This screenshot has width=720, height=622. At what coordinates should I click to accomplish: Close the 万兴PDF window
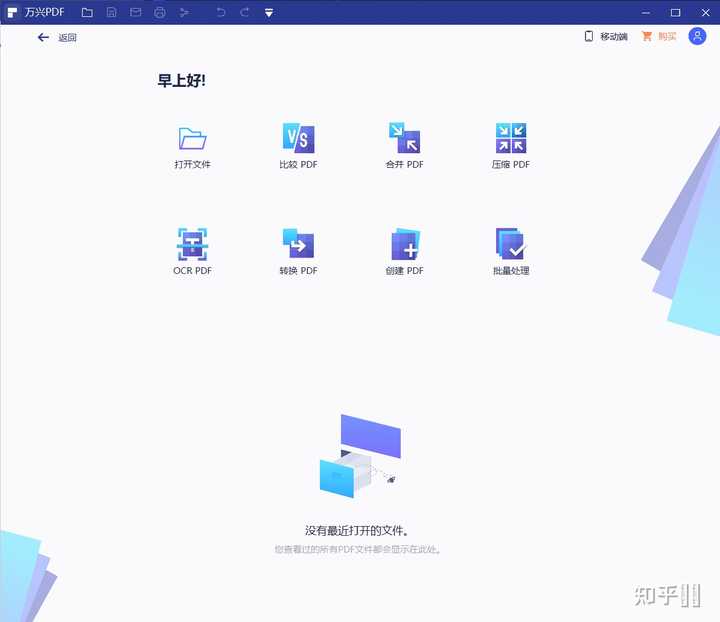pos(705,13)
